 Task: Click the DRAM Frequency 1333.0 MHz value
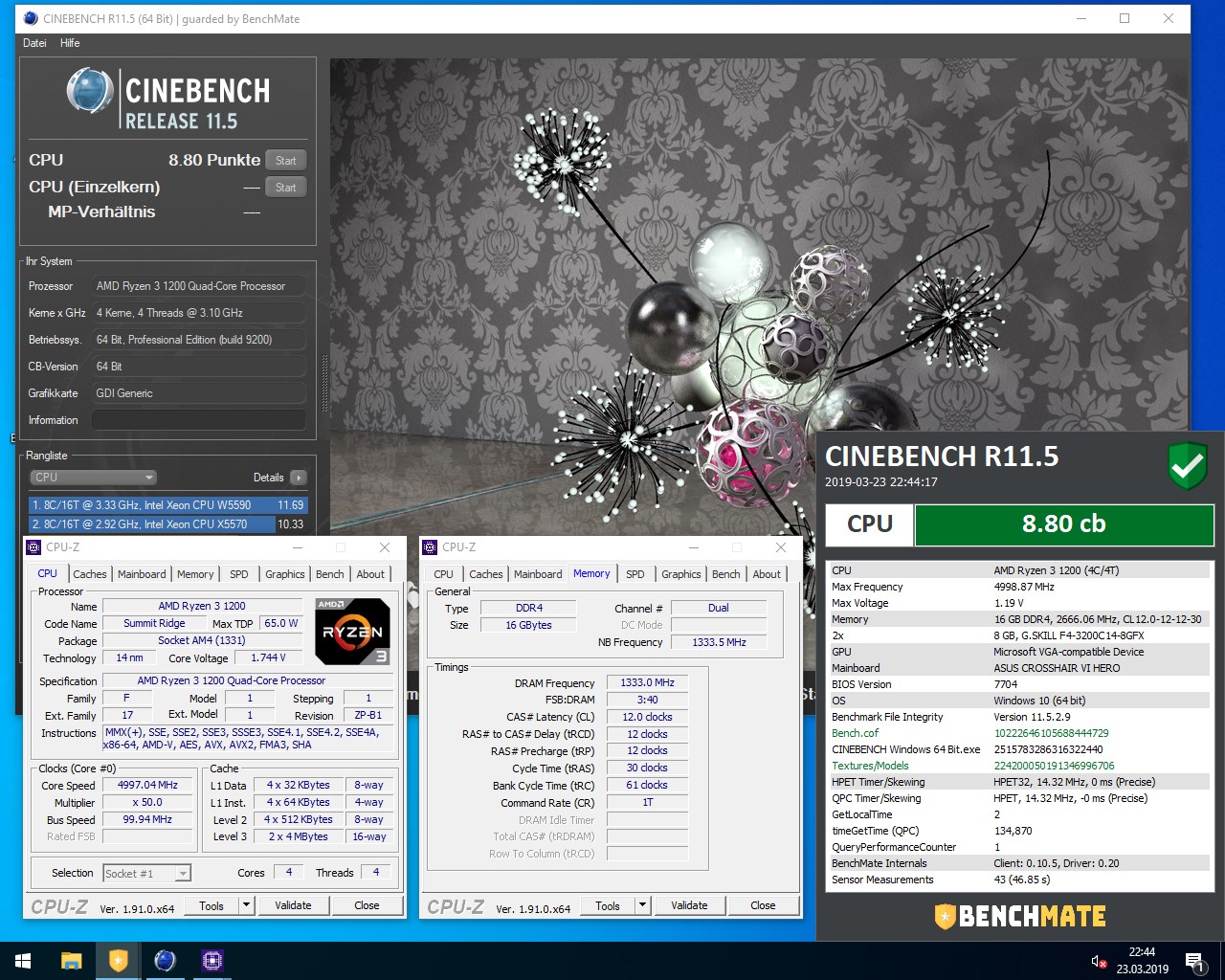pos(647,682)
